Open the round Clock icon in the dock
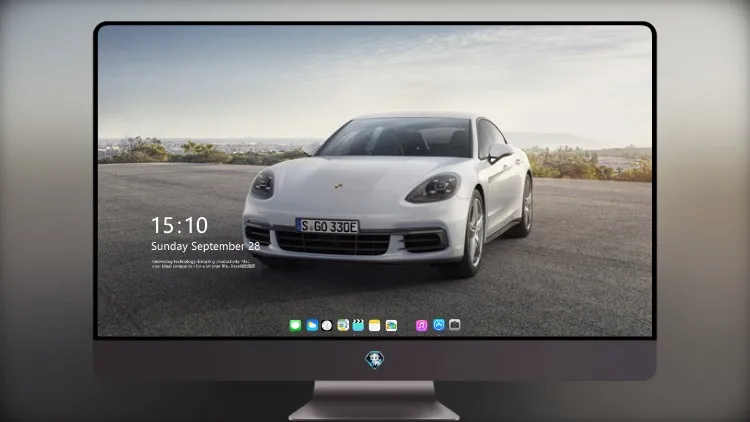 (327, 325)
